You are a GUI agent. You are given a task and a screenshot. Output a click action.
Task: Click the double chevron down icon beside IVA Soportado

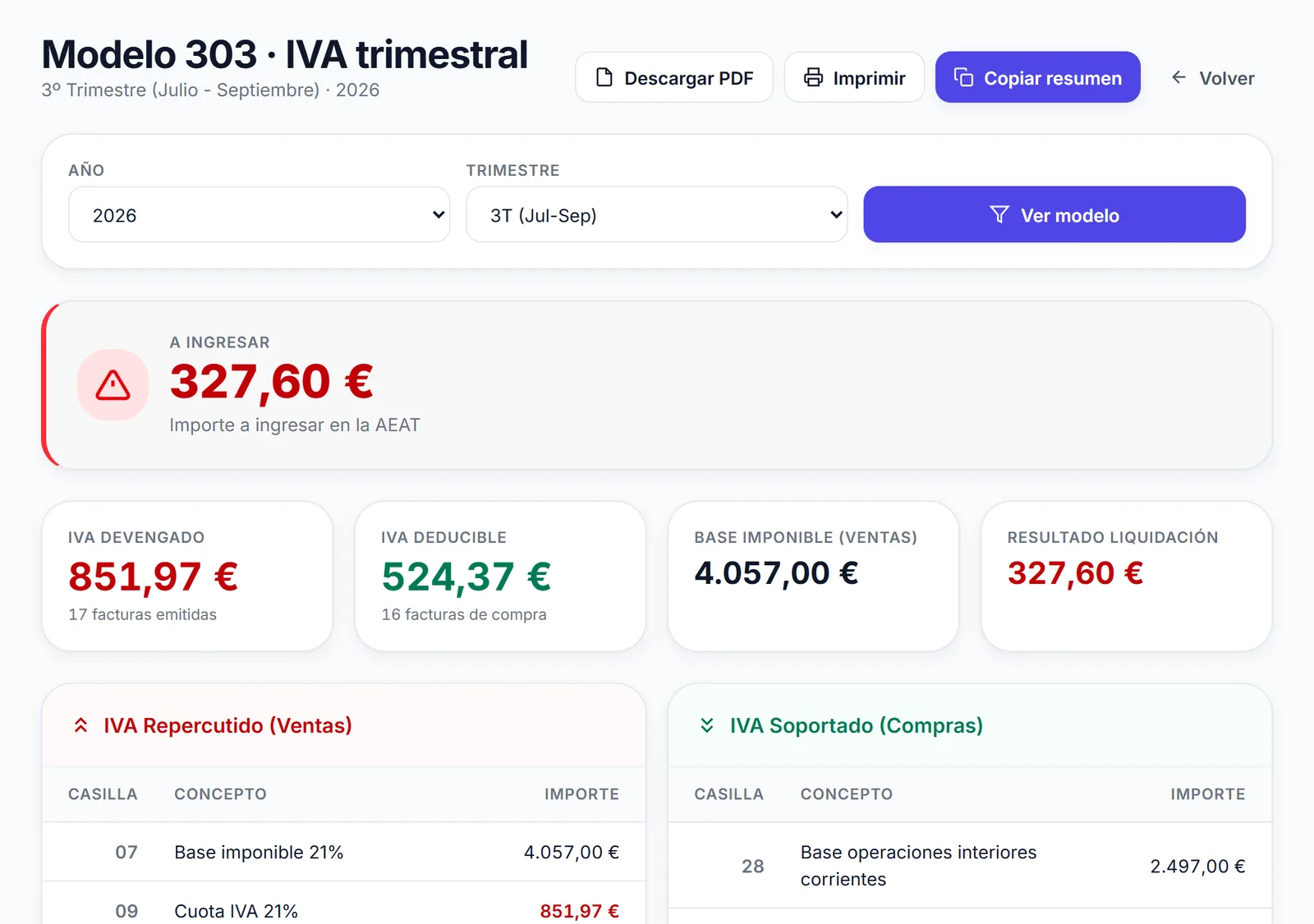pos(707,725)
